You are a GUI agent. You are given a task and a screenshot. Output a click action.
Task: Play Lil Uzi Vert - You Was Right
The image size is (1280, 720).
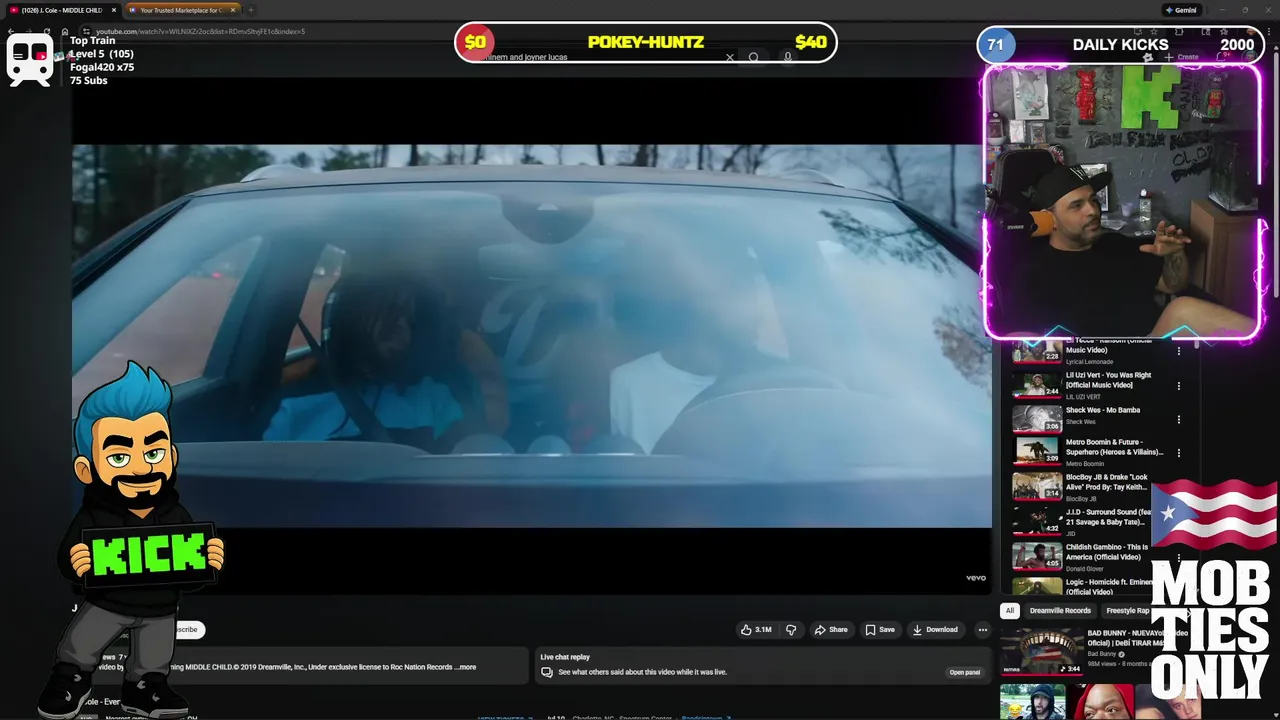tap(1036, 385)
